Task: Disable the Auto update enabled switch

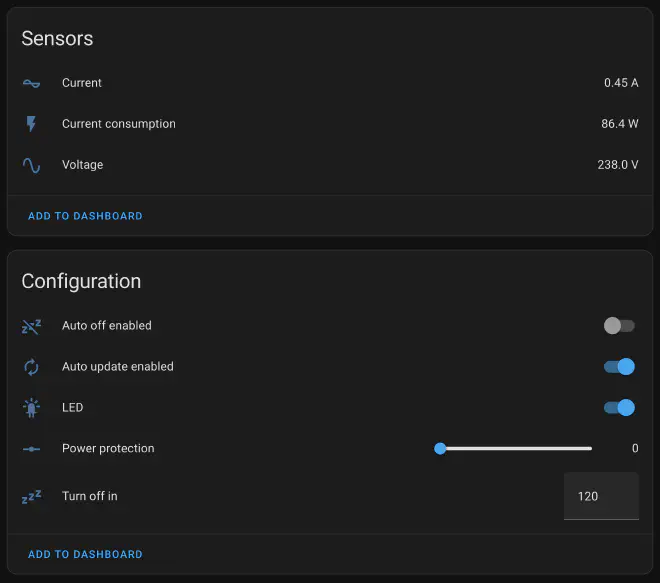Action: pos(619,367)
